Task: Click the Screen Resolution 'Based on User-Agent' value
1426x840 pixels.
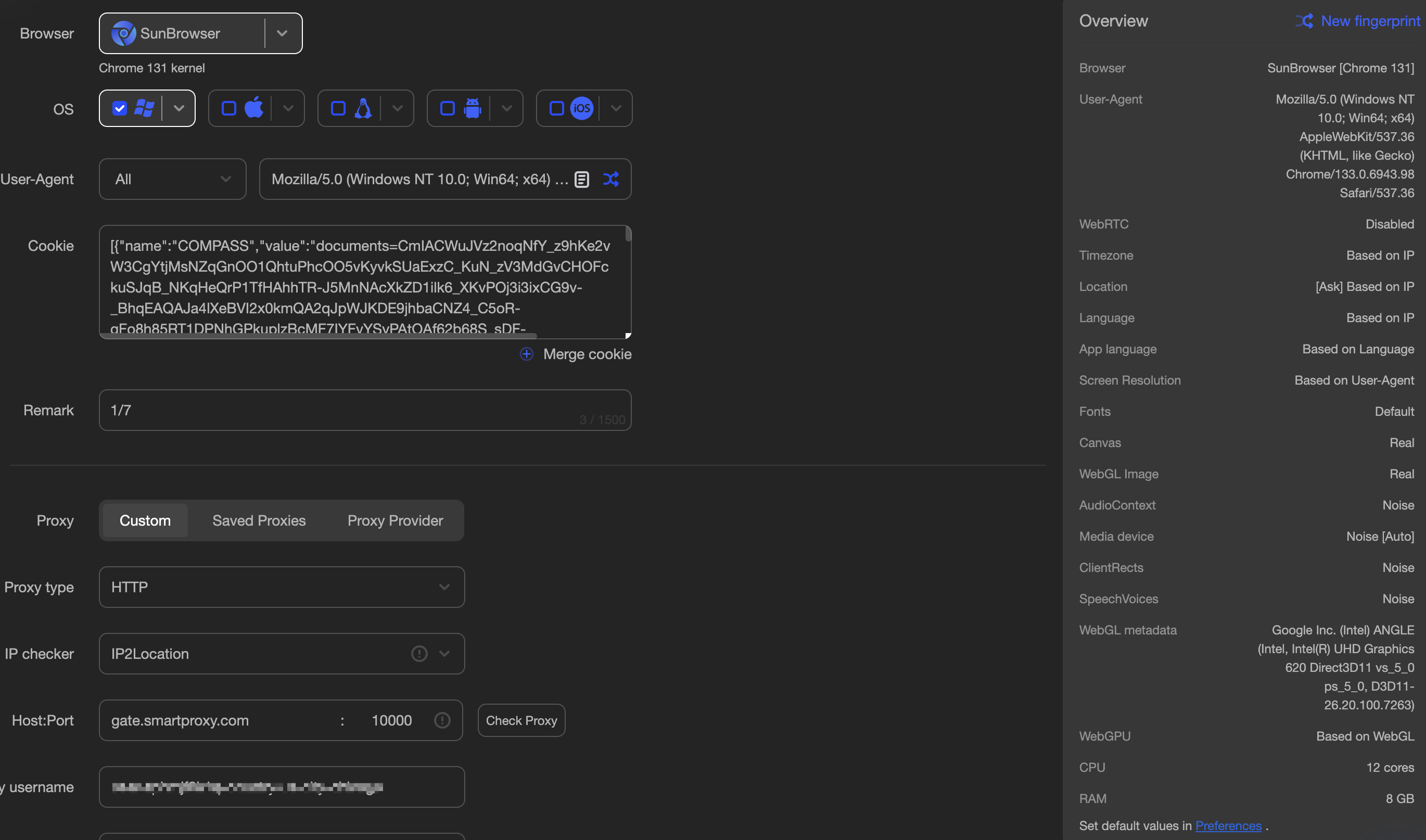Action: pos(1354,380)
